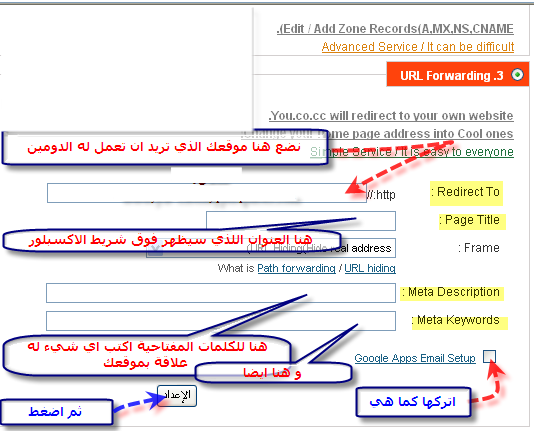
Task: Click the orange URL Forwarding .3 header
Action: [458, 74]
